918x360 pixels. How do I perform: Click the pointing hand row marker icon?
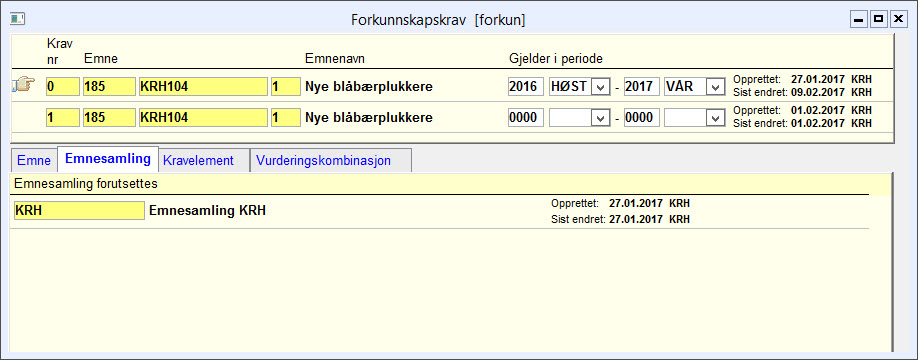23,85
